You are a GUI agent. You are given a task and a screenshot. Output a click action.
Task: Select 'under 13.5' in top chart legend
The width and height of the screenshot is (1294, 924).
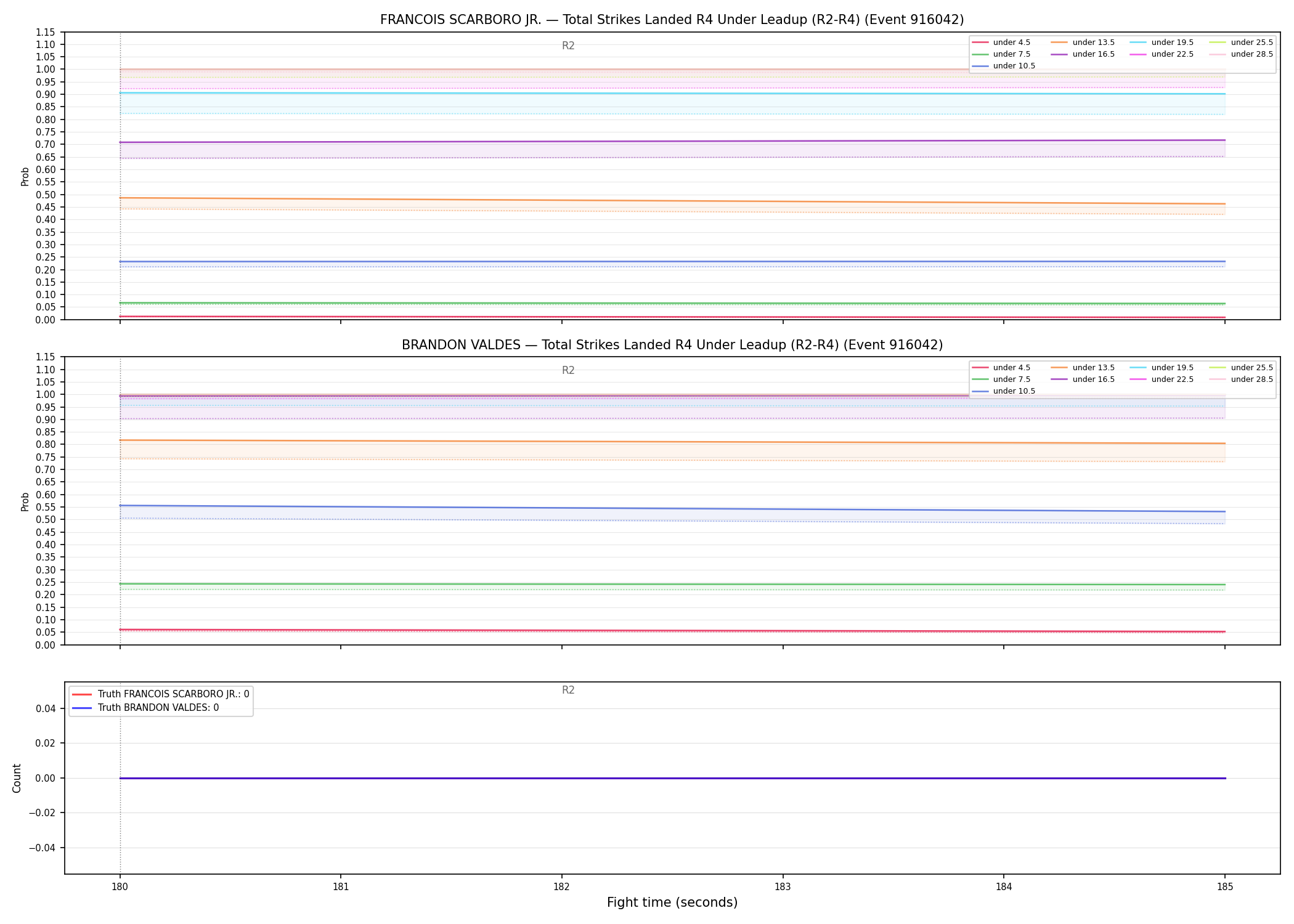[1083, 43]
